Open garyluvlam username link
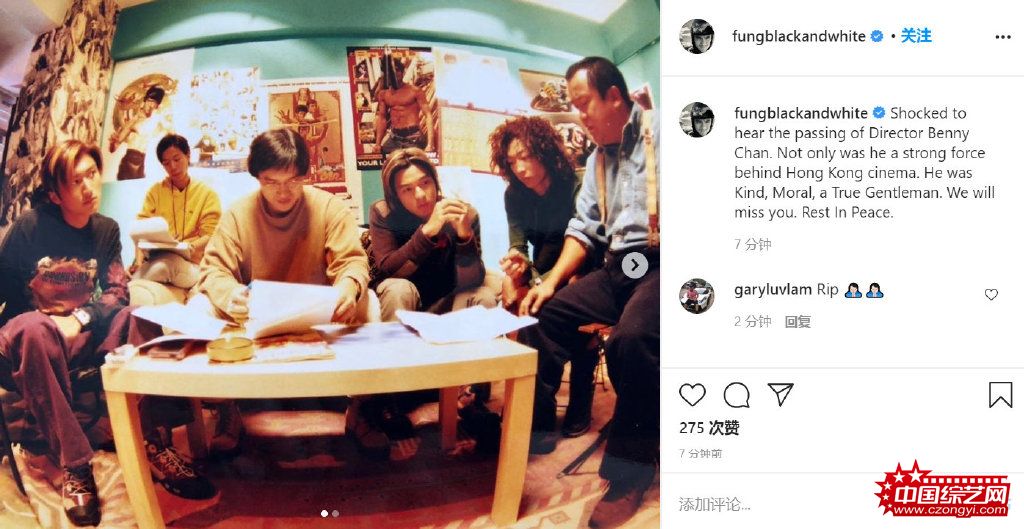 click(x=773, y=290)
